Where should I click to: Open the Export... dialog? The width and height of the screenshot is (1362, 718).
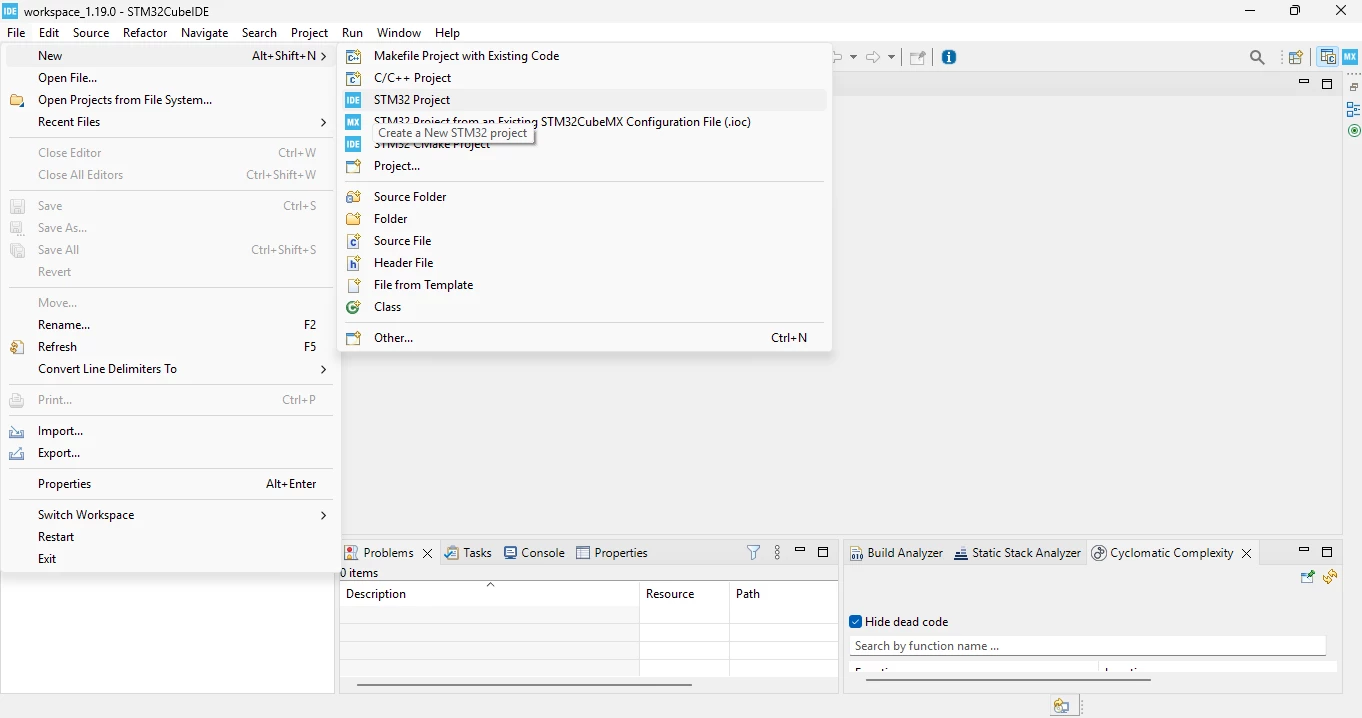tap(170, 453)
